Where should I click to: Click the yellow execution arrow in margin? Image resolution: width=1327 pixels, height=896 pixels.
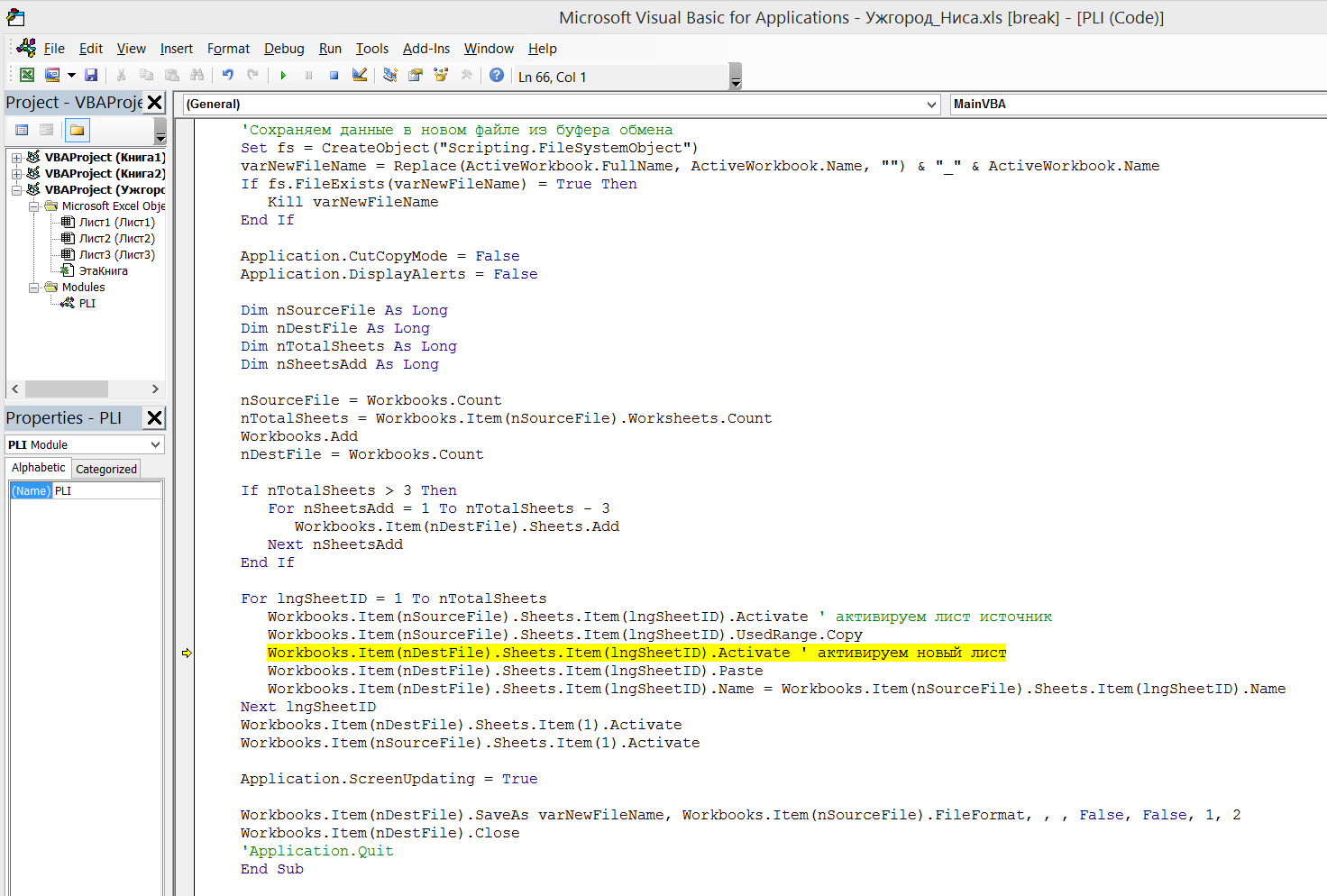pyautogui.click(x=187, y=653)
